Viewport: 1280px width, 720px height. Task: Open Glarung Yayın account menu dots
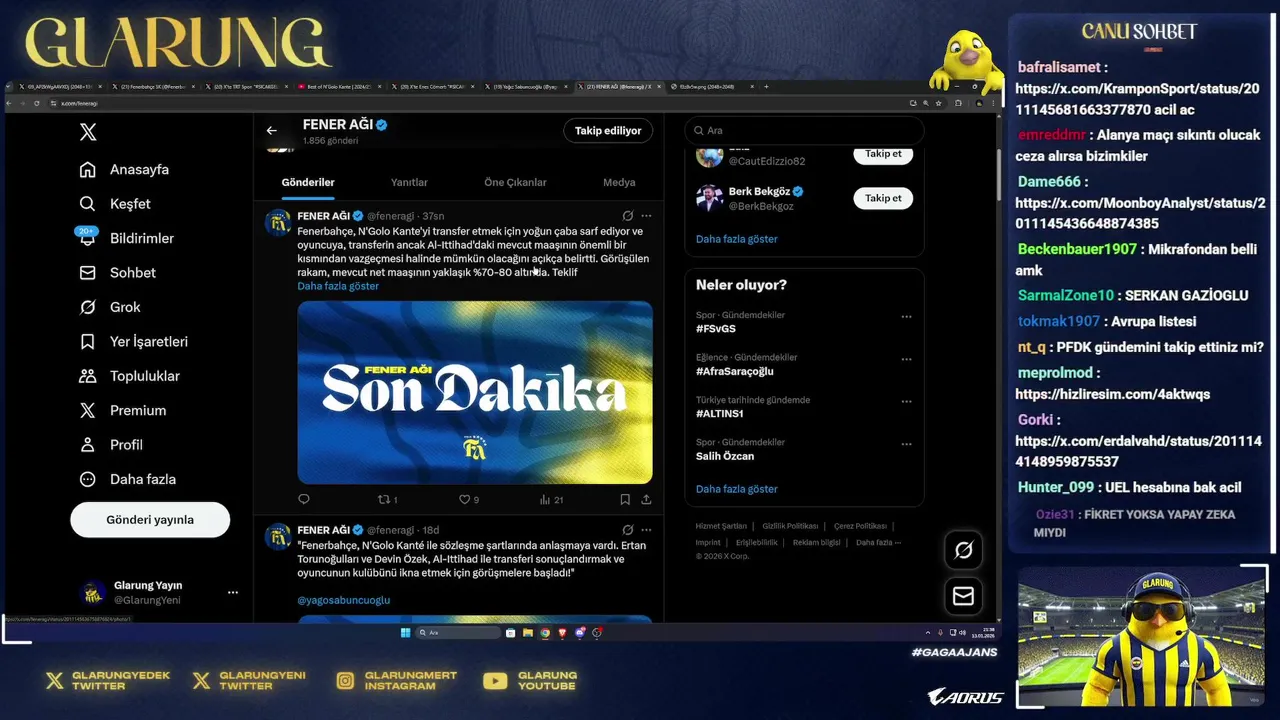pyautogui.click(x=233, y=592)
